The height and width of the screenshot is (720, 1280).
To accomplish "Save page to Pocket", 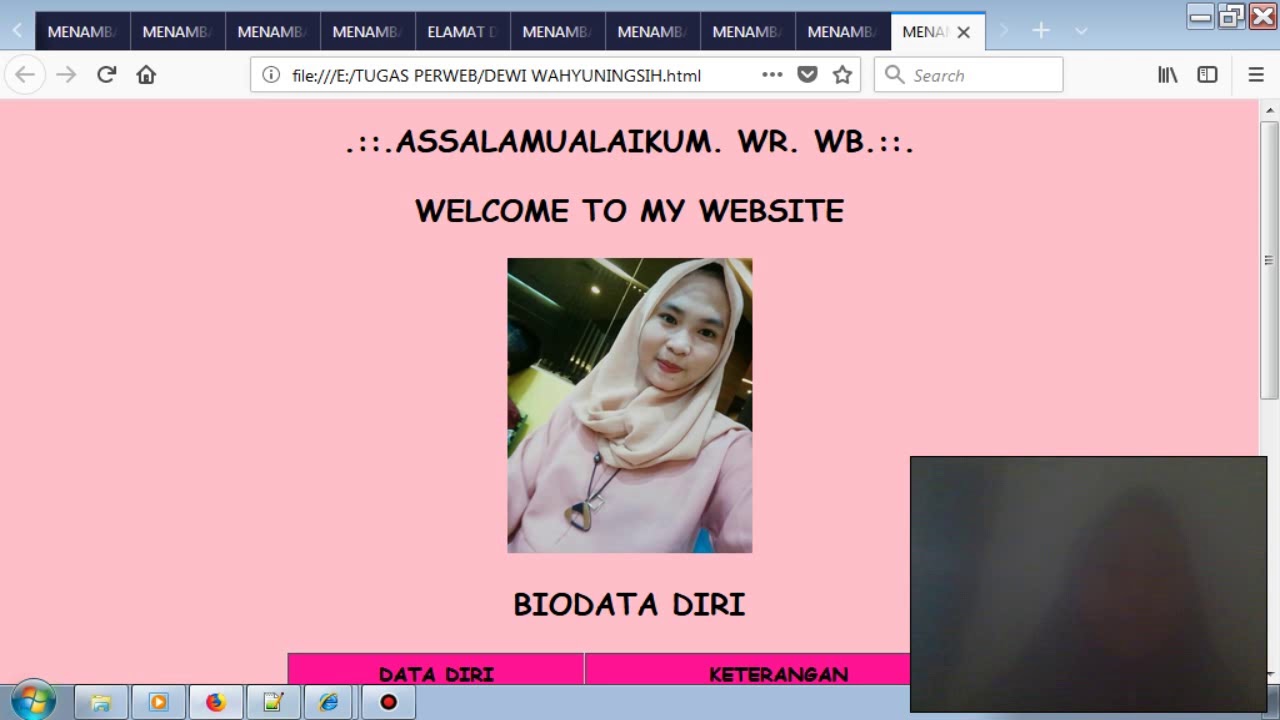I will pos(807,75).
